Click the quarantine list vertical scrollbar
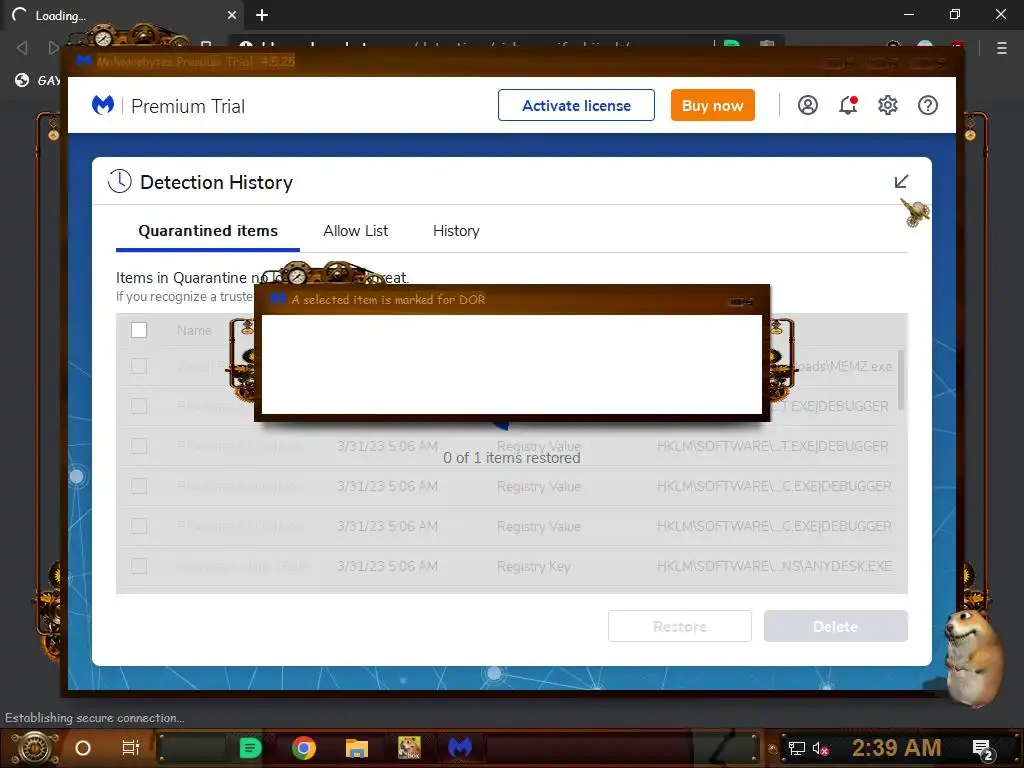Viewport: 1024px width, 768px height. pyautogui.click(x=901, y=381)
